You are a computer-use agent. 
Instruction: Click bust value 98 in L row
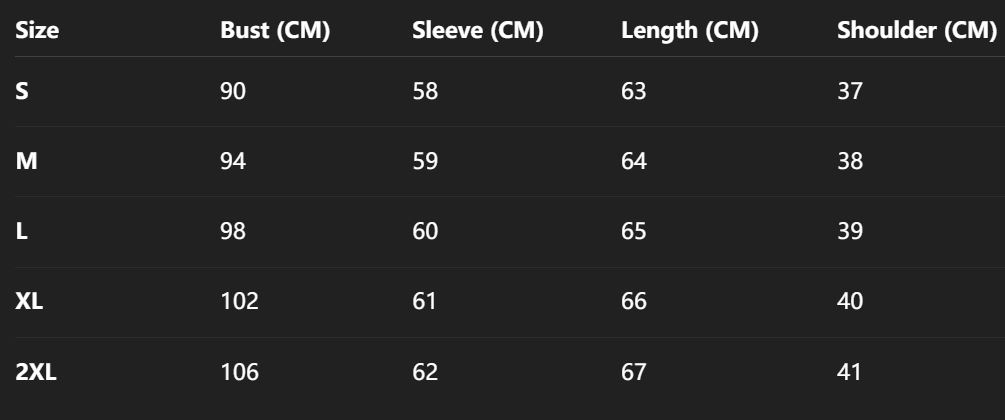[233, 232]
